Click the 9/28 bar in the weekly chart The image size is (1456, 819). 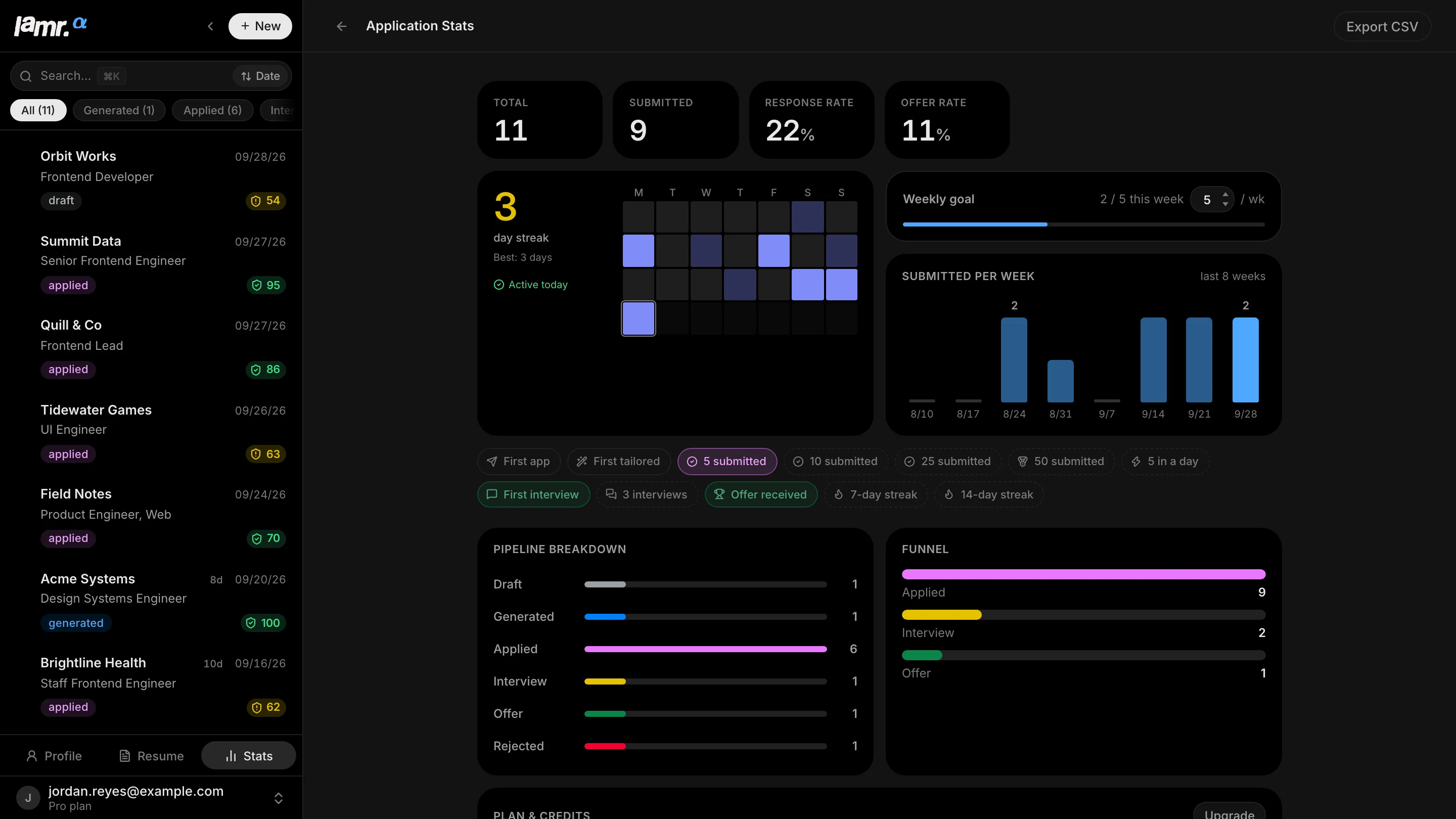click(1245, 359)
